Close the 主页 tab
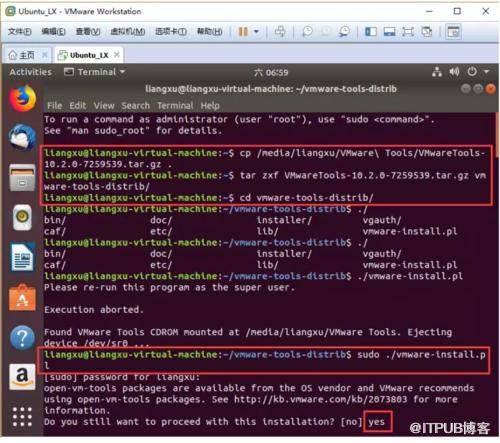Image resolution: width=500 pixels, height=443 pixels. tap(45, 55)
